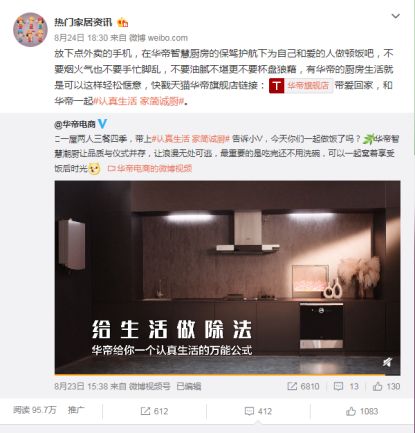Open the original post's comments showing 13

click(346, 386)
